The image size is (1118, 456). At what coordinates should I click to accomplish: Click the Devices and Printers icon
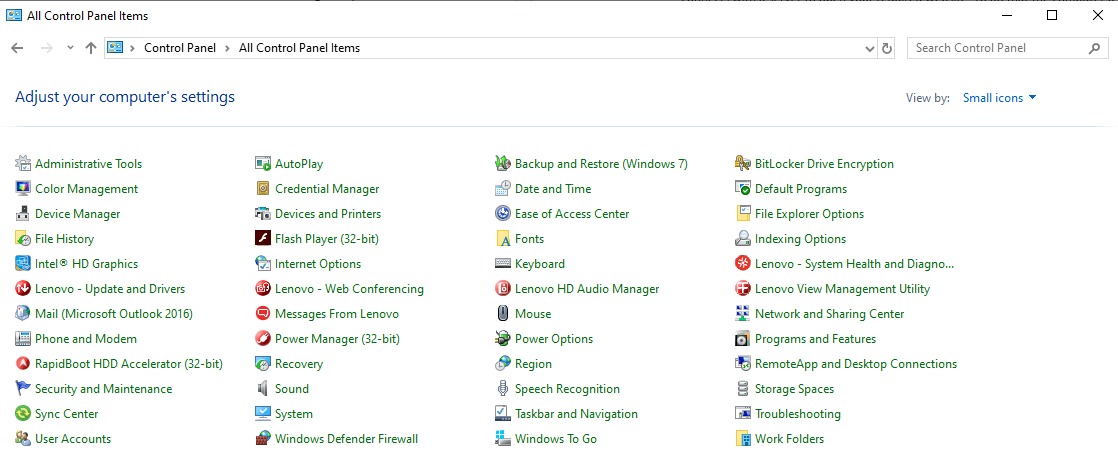[x=263, y=214]
